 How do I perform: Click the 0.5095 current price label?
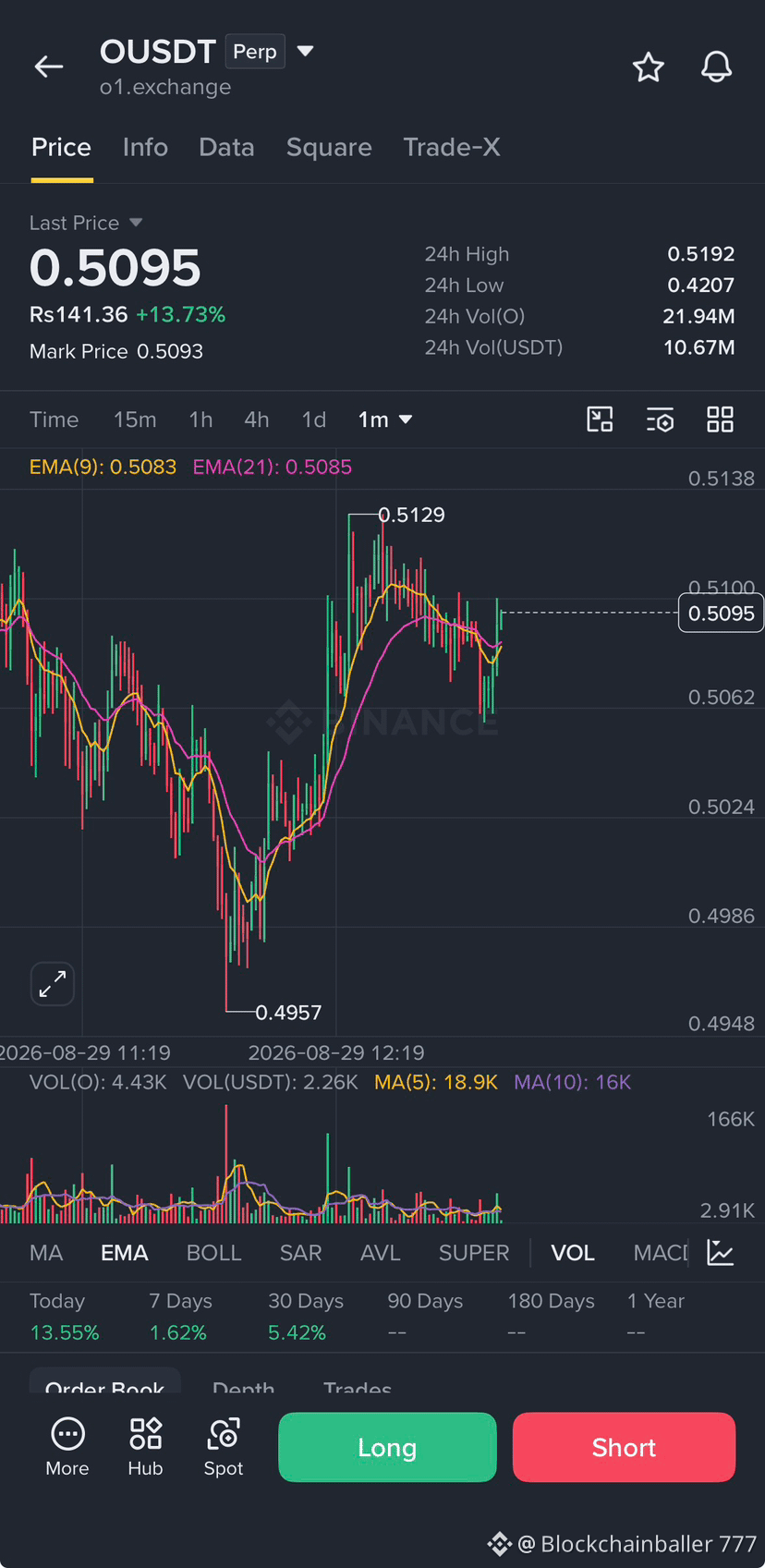pyautogui.click(x=722, y=614)
